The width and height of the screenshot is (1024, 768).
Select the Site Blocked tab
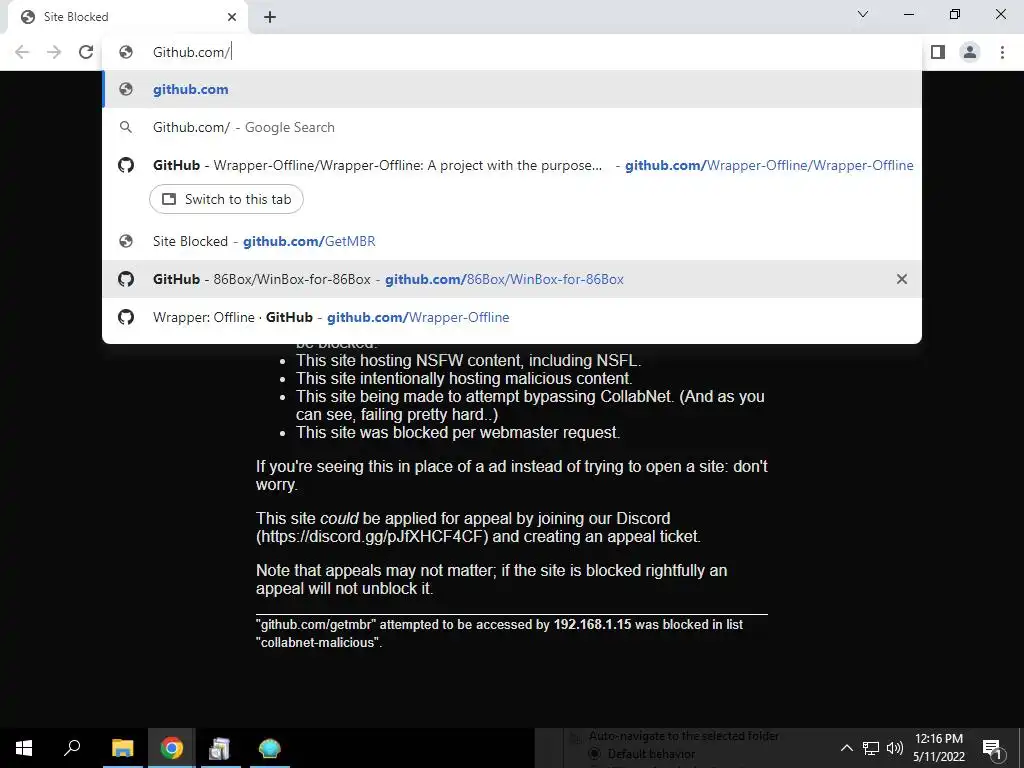[127, 17]
